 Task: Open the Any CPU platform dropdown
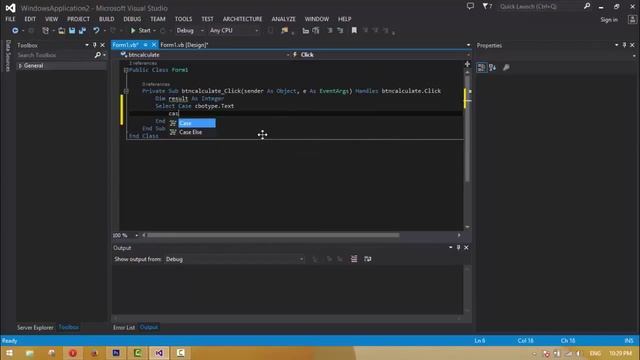[x=234, y=31]
